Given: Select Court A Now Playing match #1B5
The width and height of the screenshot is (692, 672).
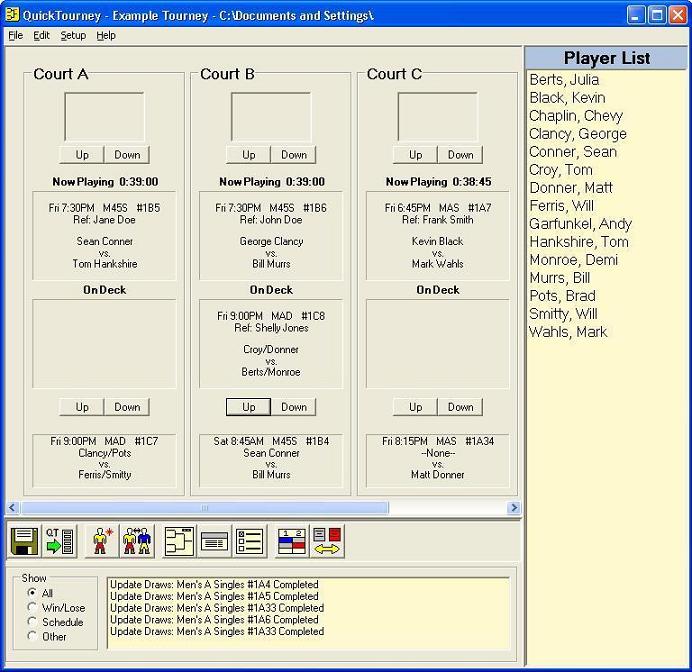Looking at the screenshot, I should tap(105, 236).
